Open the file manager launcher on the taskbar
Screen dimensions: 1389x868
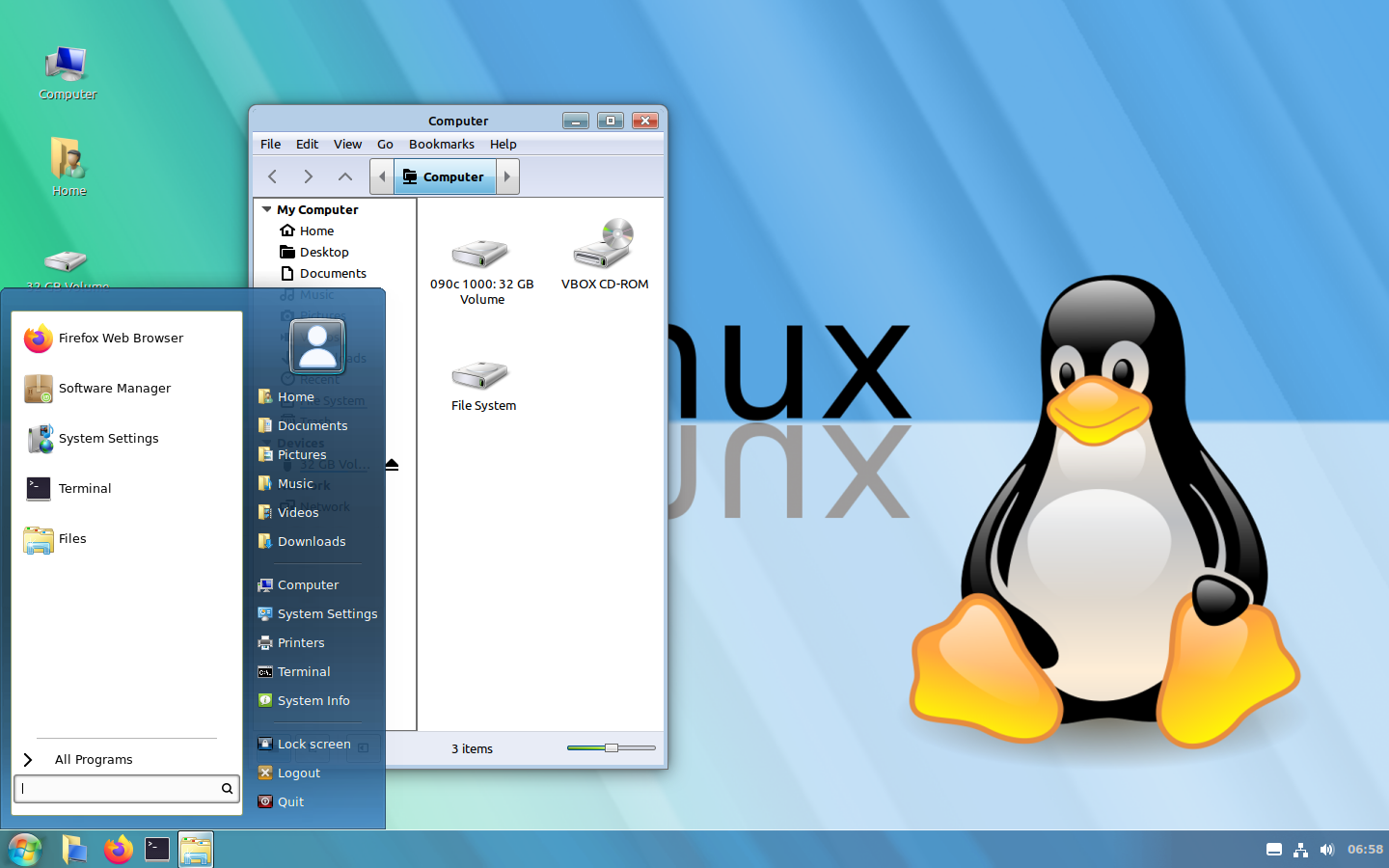[x=74, y=850]
